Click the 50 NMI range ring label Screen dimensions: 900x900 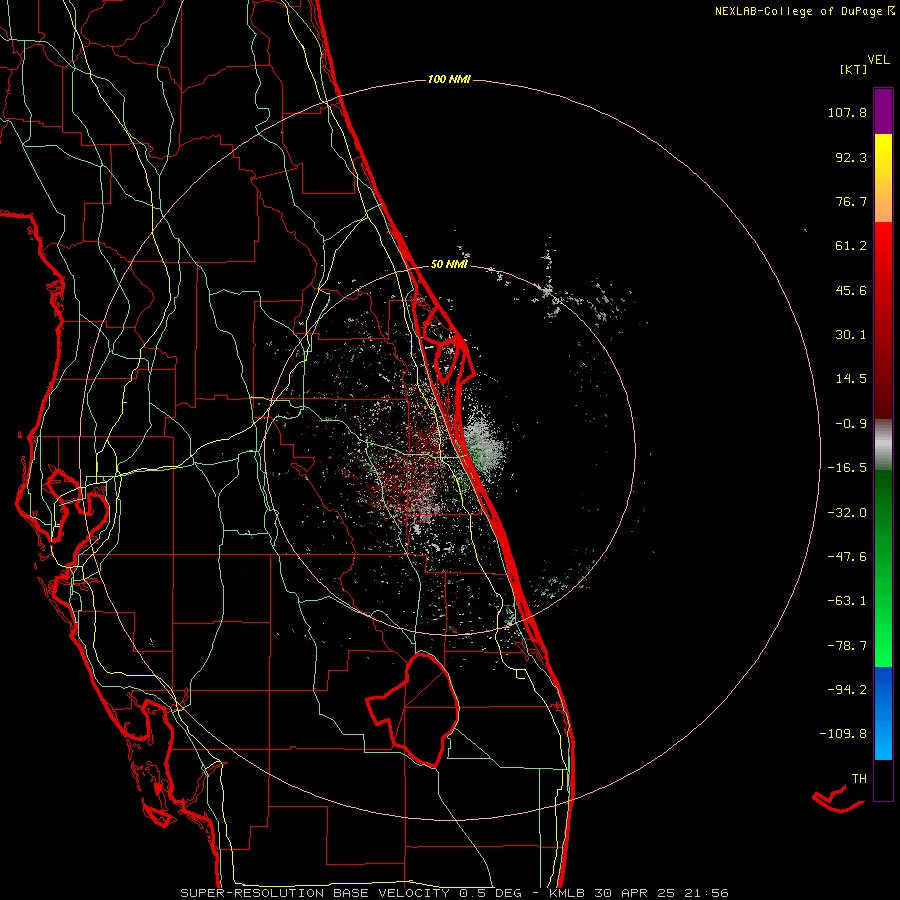(449, 264)
